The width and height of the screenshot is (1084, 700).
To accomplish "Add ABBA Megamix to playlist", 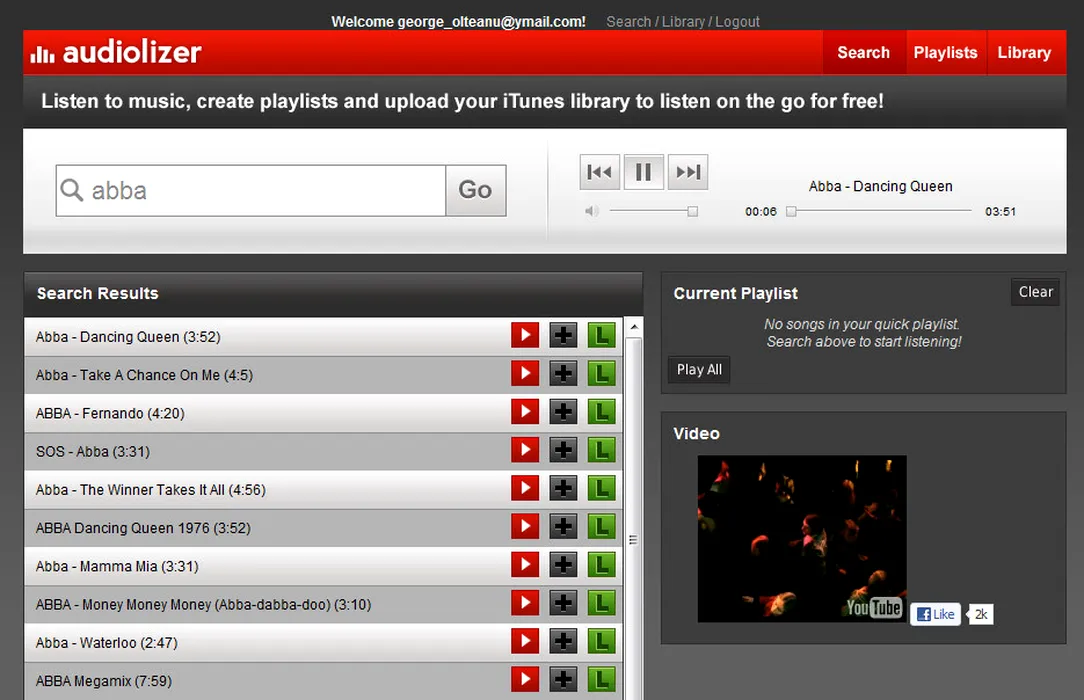I will [x=563, y=679].
